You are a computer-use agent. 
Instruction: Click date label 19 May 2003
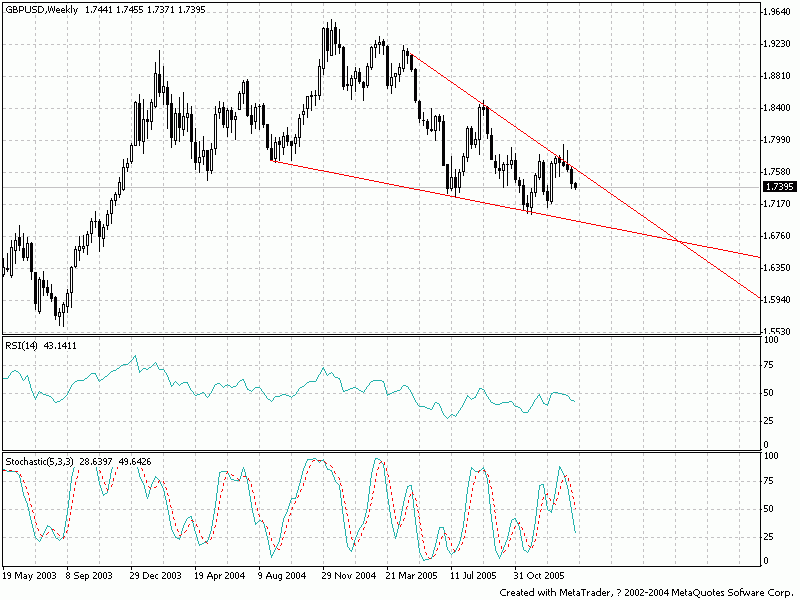pyautogui.click(x=29, y=576)
